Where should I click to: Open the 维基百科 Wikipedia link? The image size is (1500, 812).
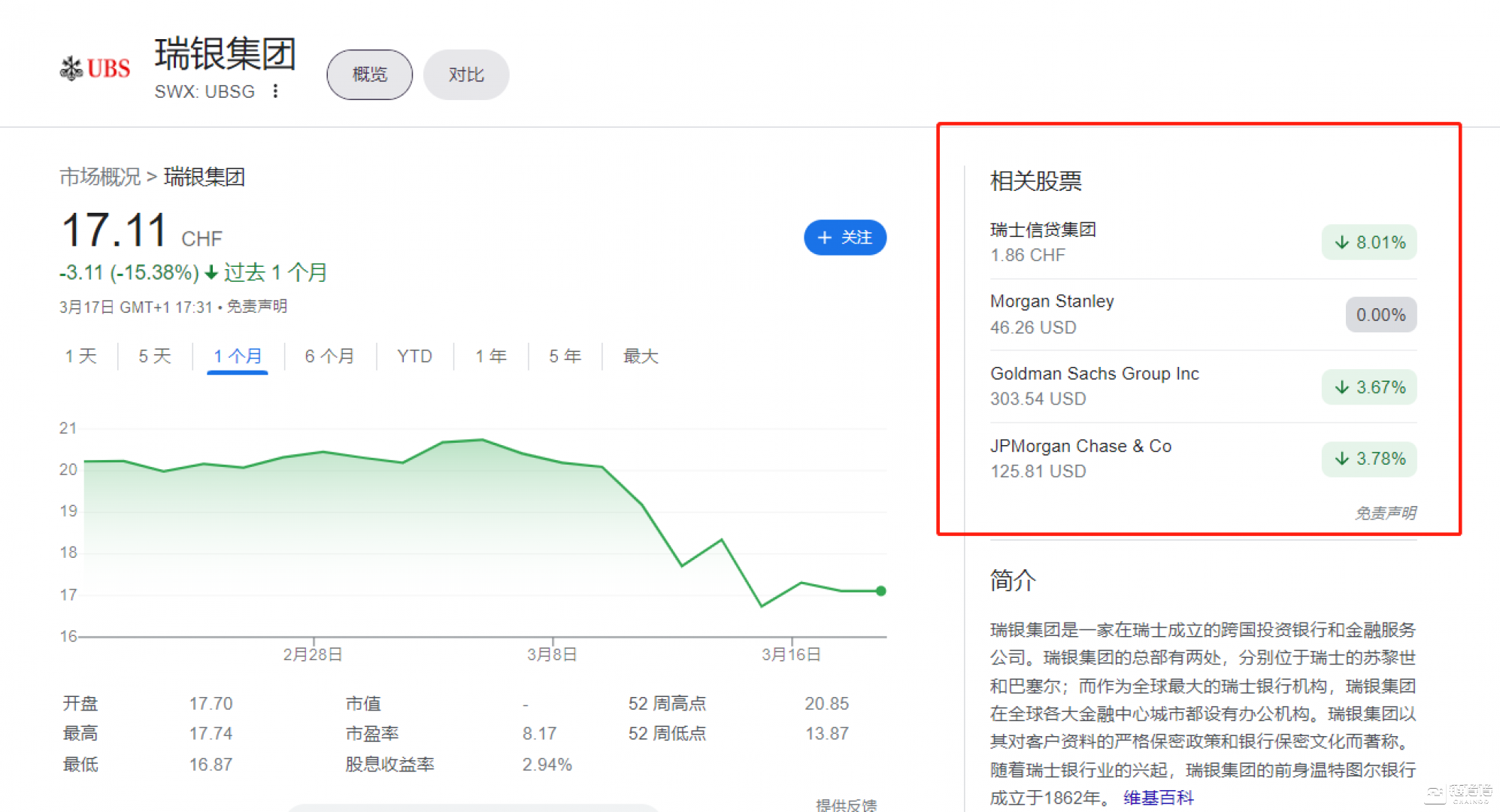[1159, 798]
